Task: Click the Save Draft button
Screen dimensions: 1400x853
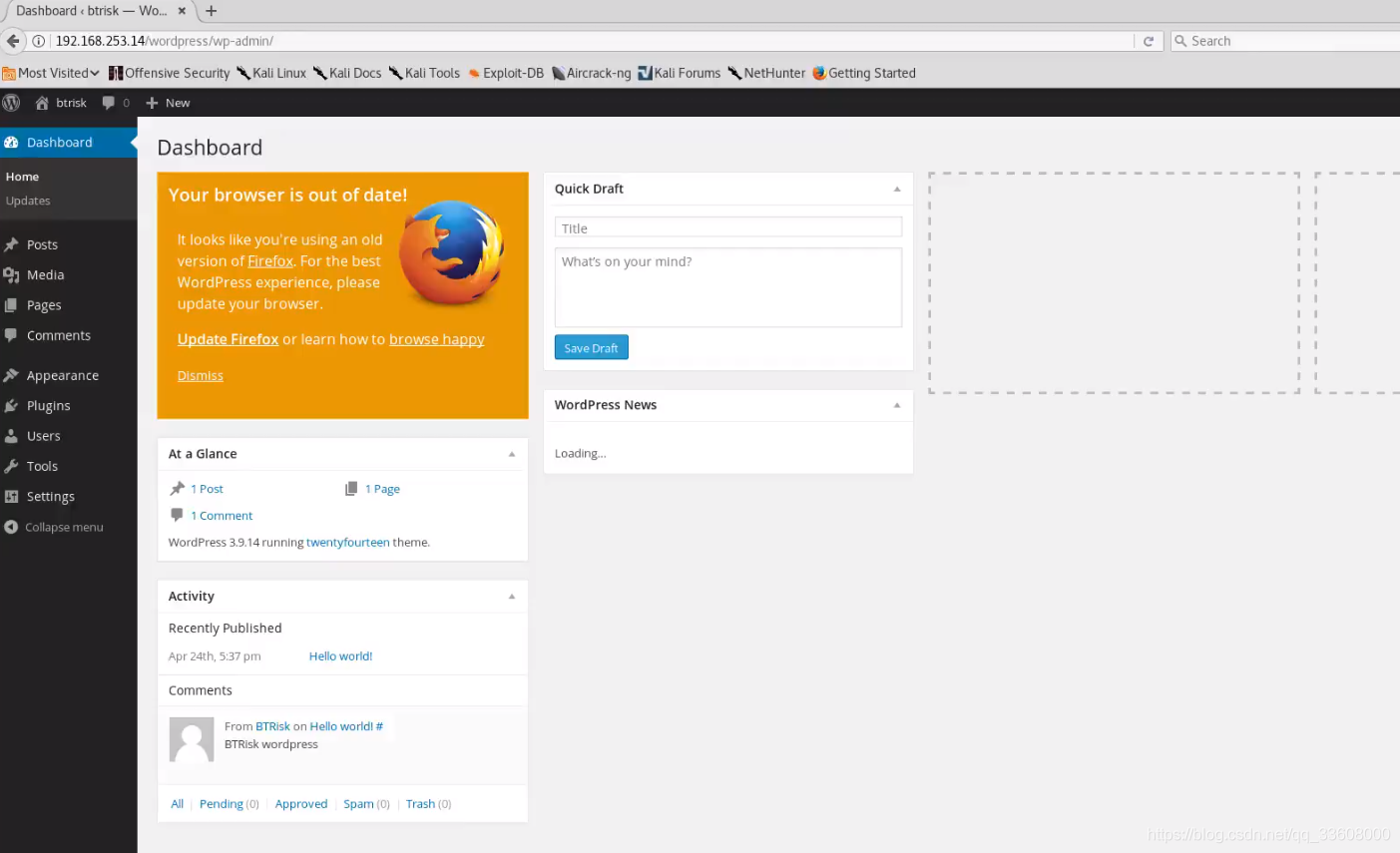Action: point(591,347)
